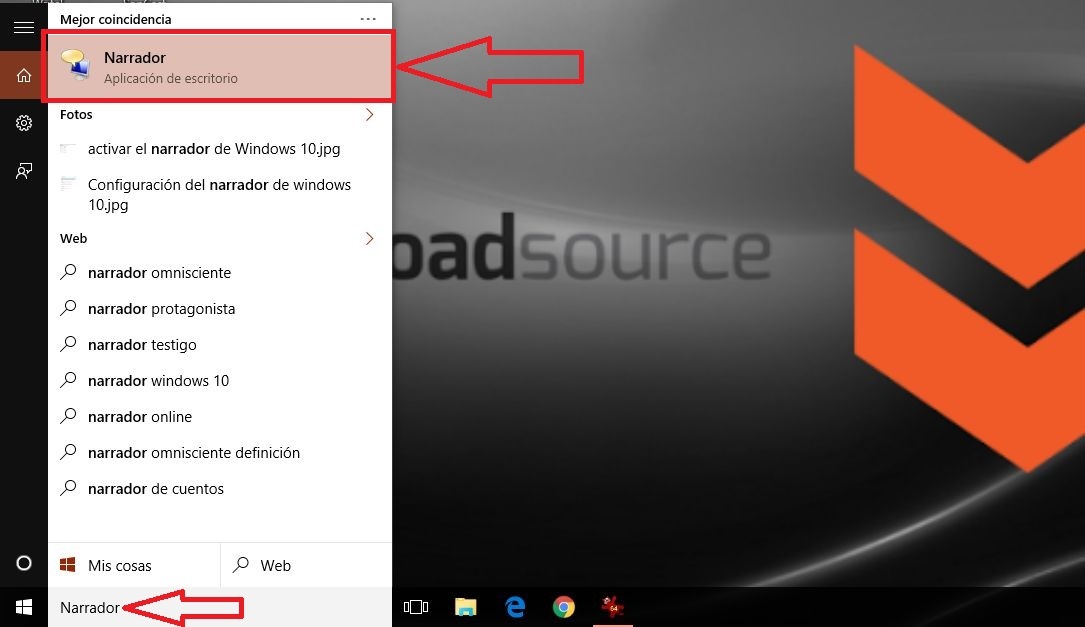Switch to the Mis cosas tab
The width and height of the screenshot is (1085, 627).
click(134, 565)
